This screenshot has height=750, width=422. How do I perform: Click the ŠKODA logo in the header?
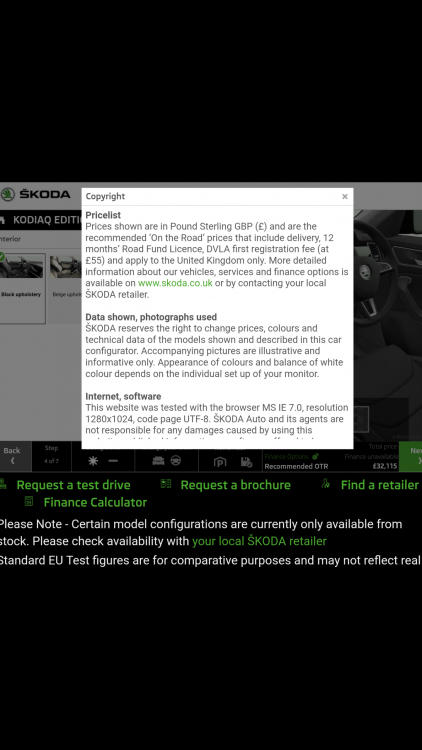(x=35, y=194)
